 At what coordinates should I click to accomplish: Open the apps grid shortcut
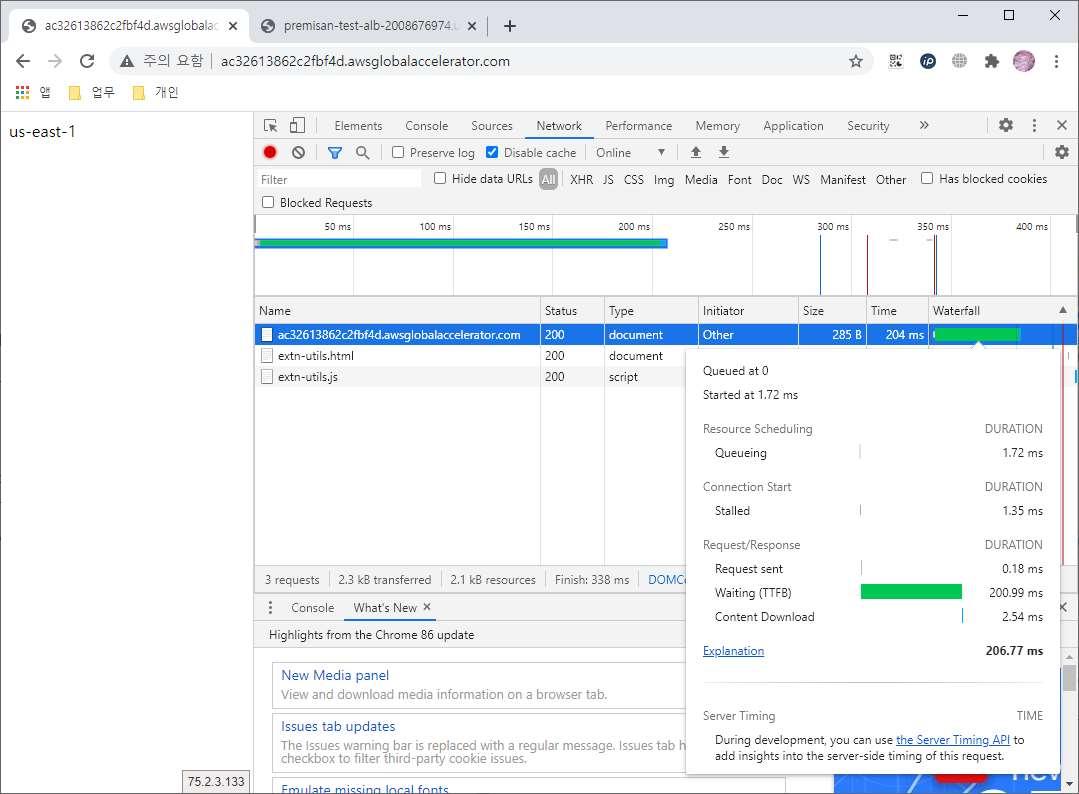(23, 92)
